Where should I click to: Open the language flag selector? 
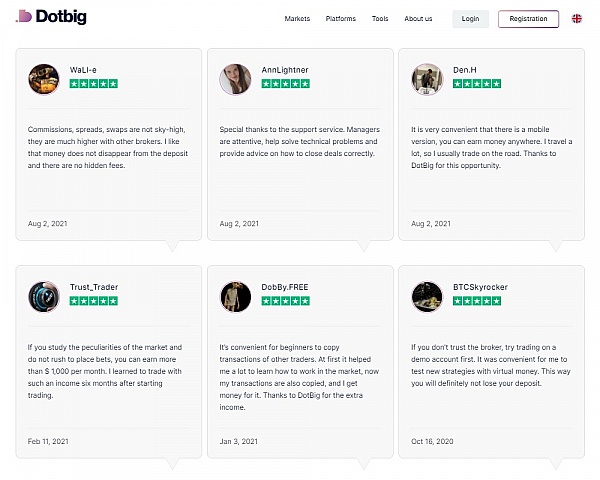(x=577, y=19)
